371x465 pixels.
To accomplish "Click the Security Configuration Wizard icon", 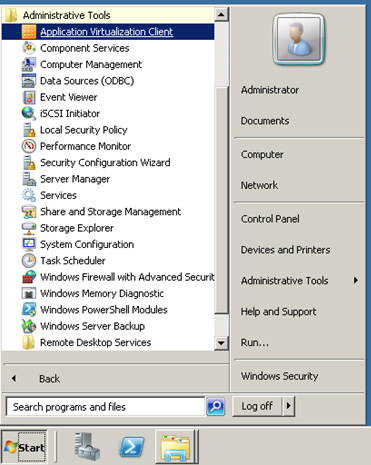I will 29,163.
